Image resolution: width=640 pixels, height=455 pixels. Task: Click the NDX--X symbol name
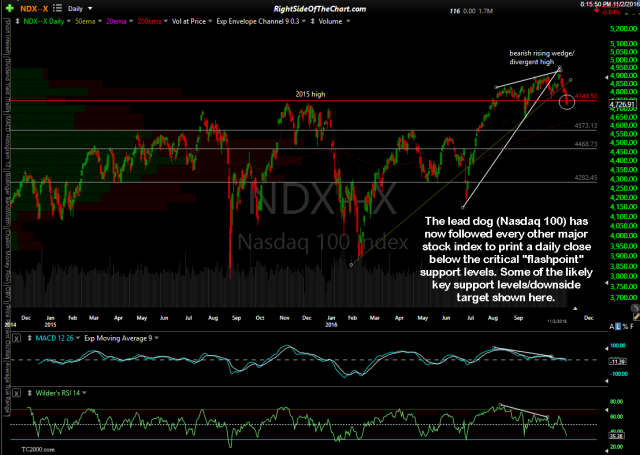pos(34,9)
